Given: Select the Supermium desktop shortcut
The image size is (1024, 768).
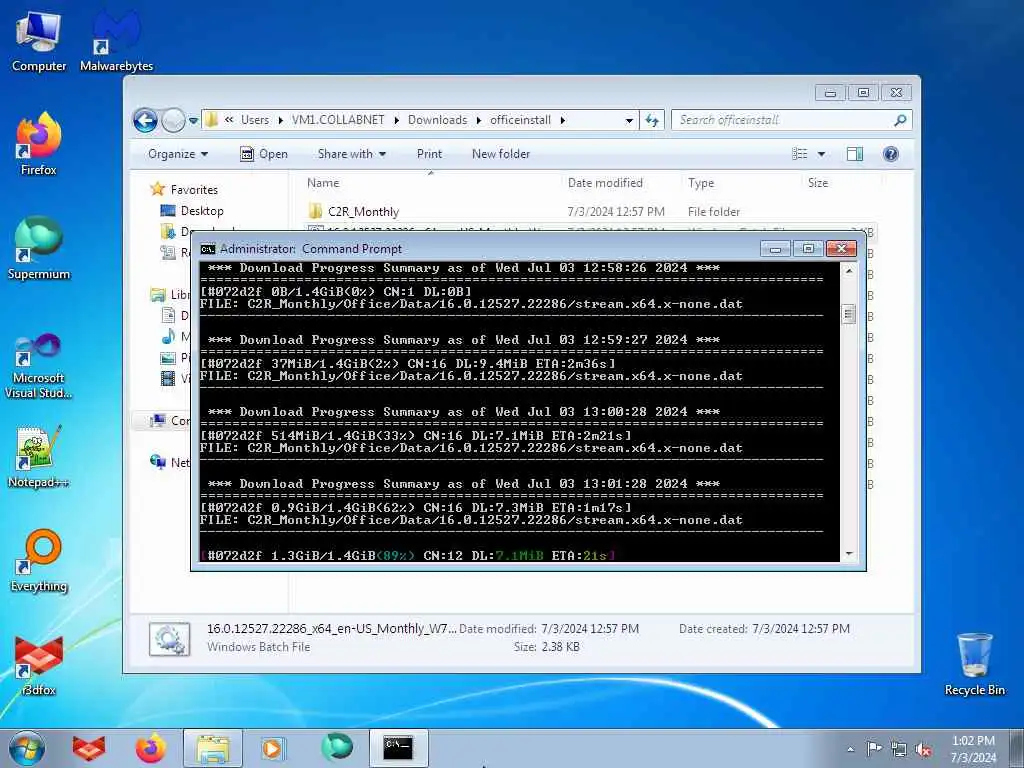Looking at the screenshot, I should [x=39, y=248].
